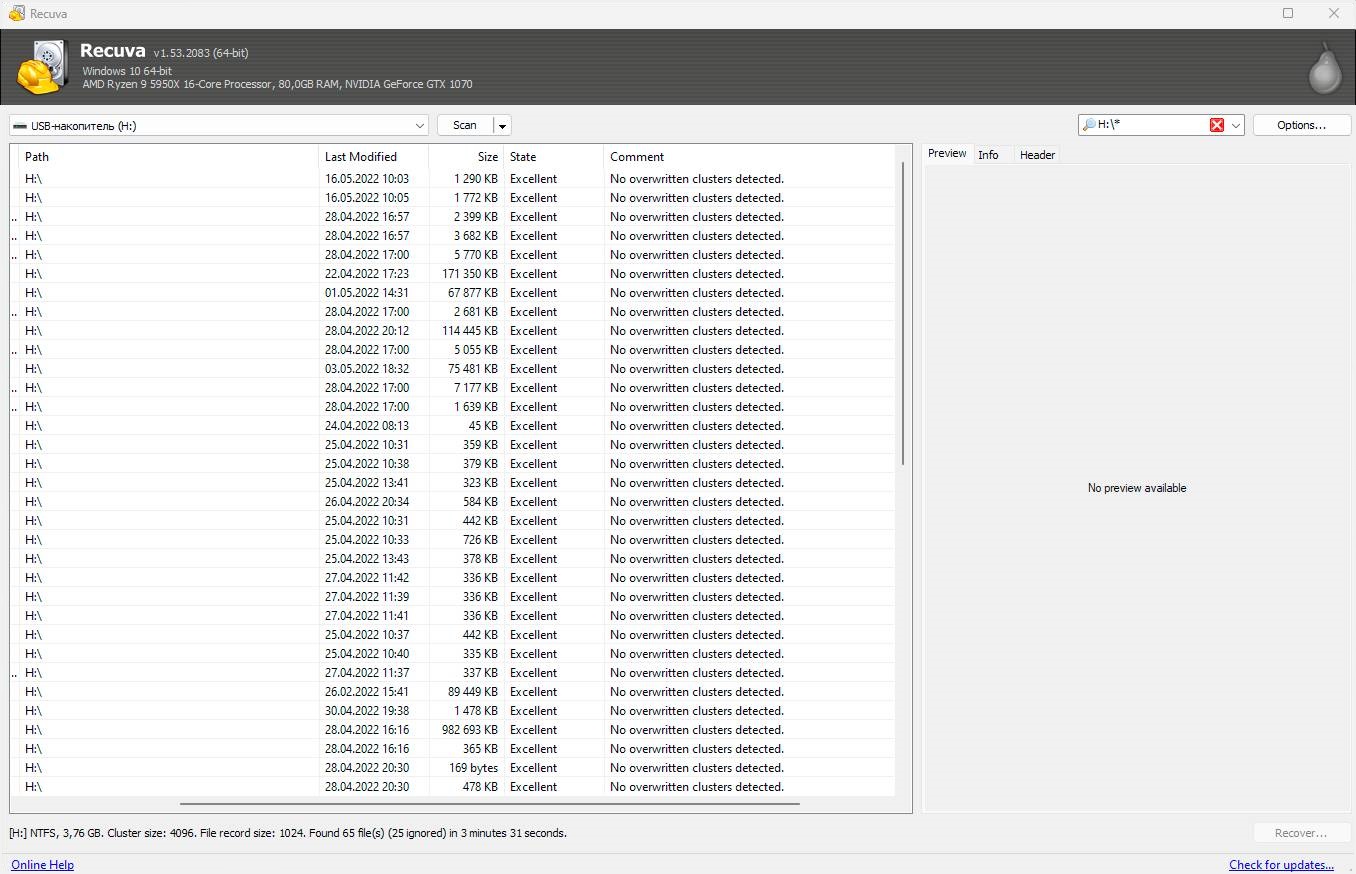The height and width of the screenshot is (874, 1356).
Task: Switch to the Preview tab
Action: point(947,153)
